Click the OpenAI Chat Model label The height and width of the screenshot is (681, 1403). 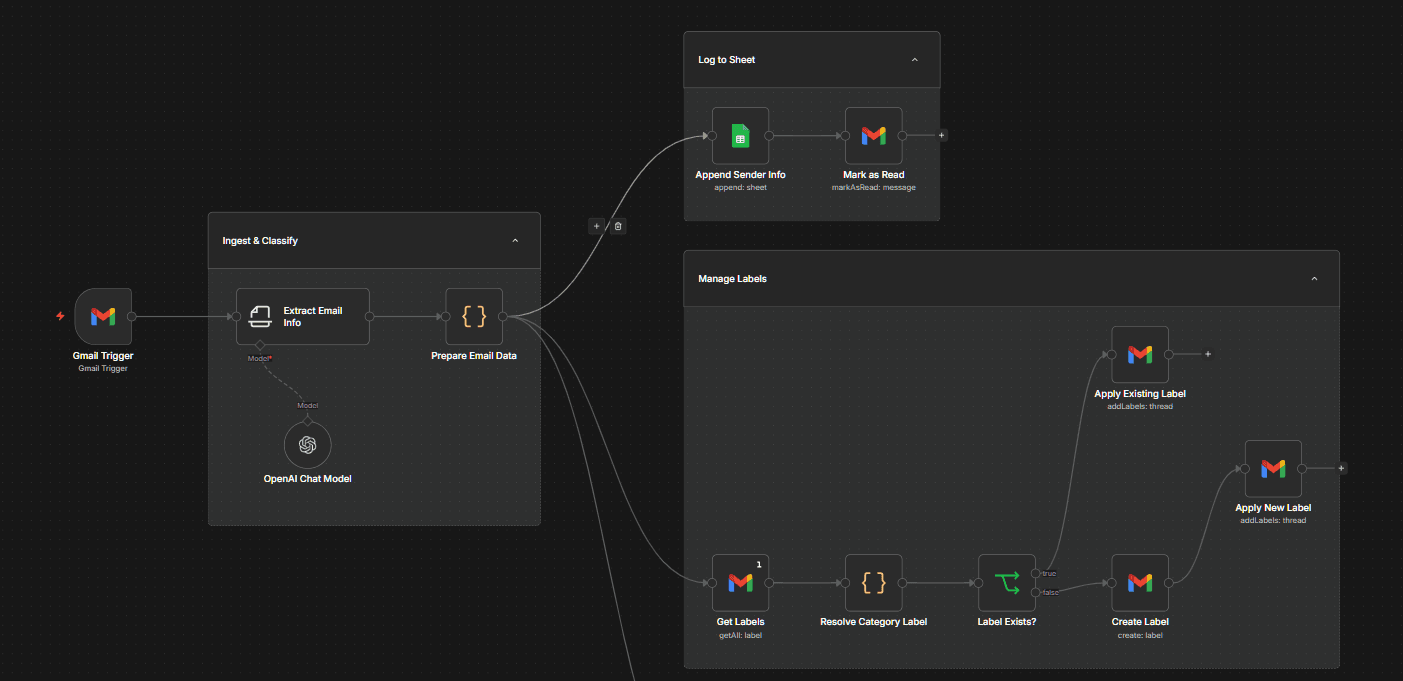307,479
